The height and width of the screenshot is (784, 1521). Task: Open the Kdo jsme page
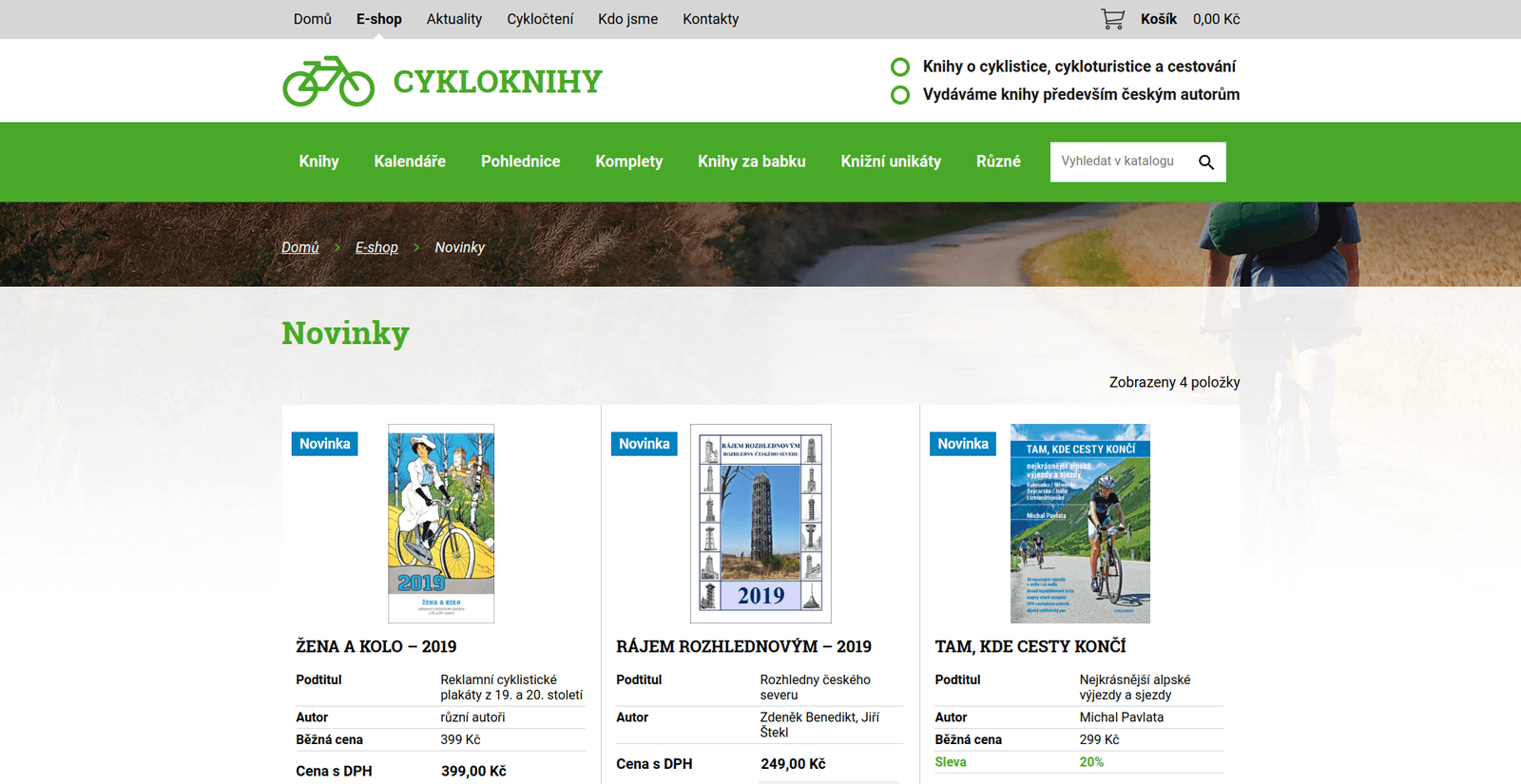(x=627, y=19)
